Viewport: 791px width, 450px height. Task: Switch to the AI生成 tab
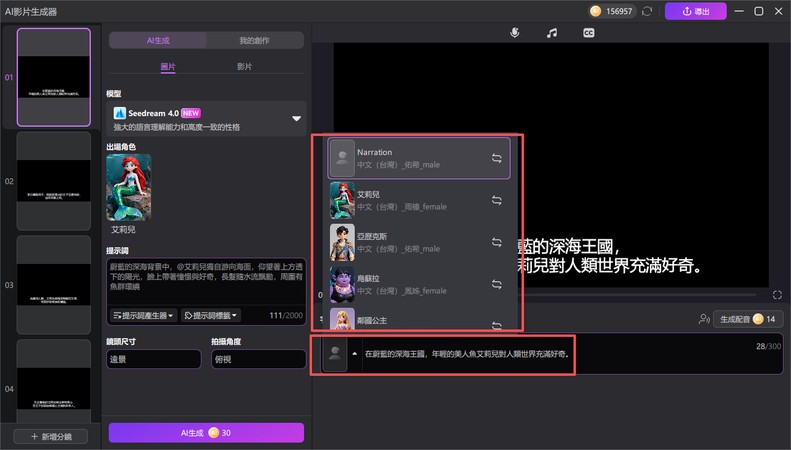pyautogui.click(x=158, y=40)
